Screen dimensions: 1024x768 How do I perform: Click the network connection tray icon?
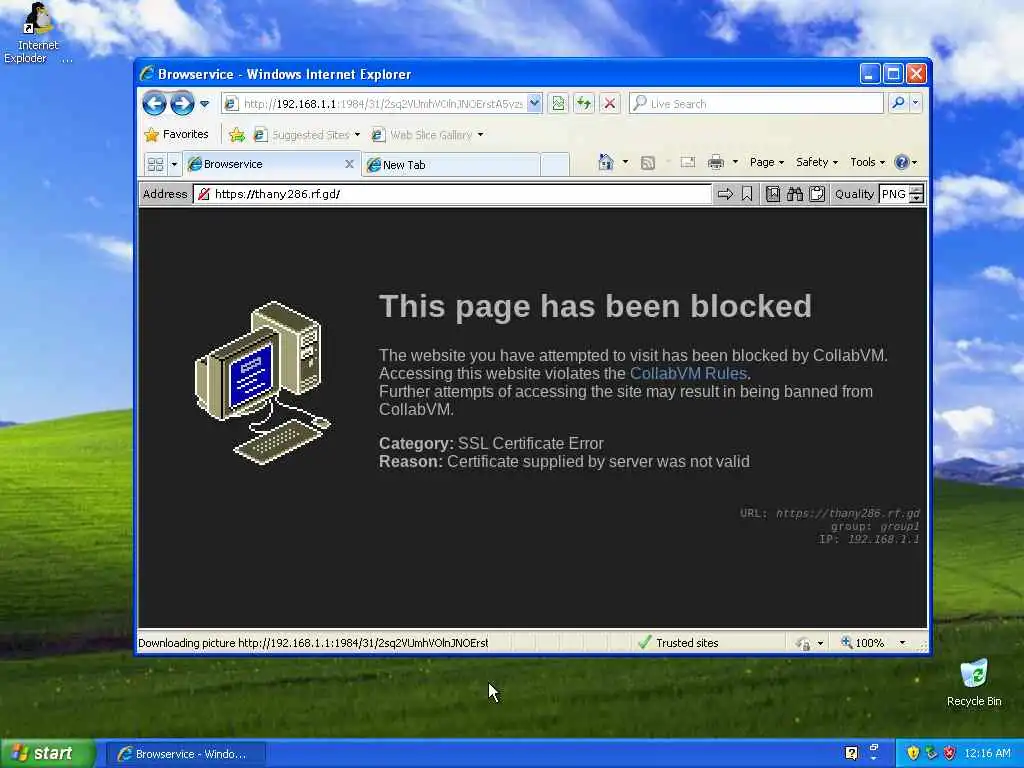pos(931,753)
